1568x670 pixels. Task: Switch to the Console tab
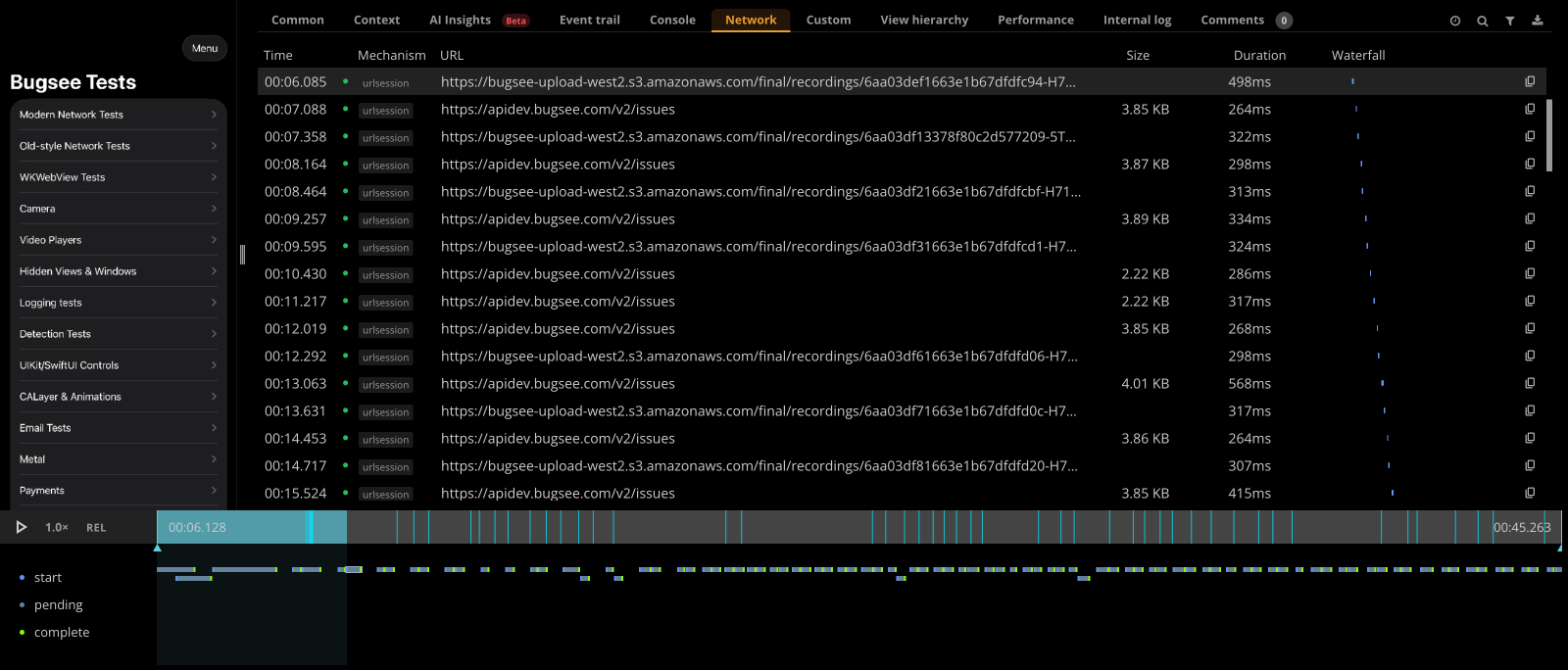[x=673, y=20]
